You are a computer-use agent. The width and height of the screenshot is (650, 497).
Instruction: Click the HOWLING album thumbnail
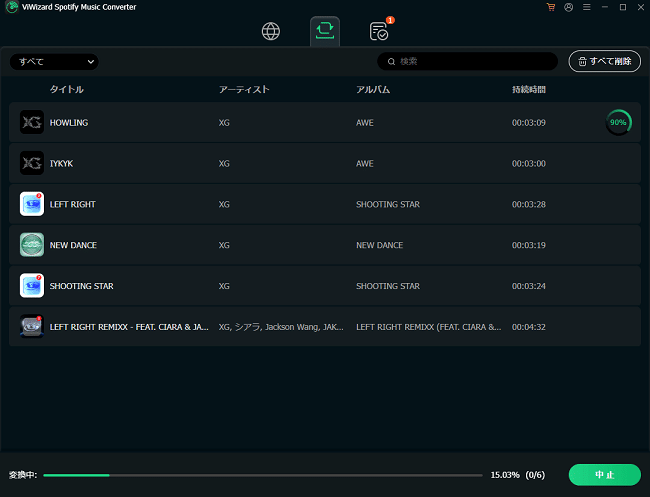[32, 122]
